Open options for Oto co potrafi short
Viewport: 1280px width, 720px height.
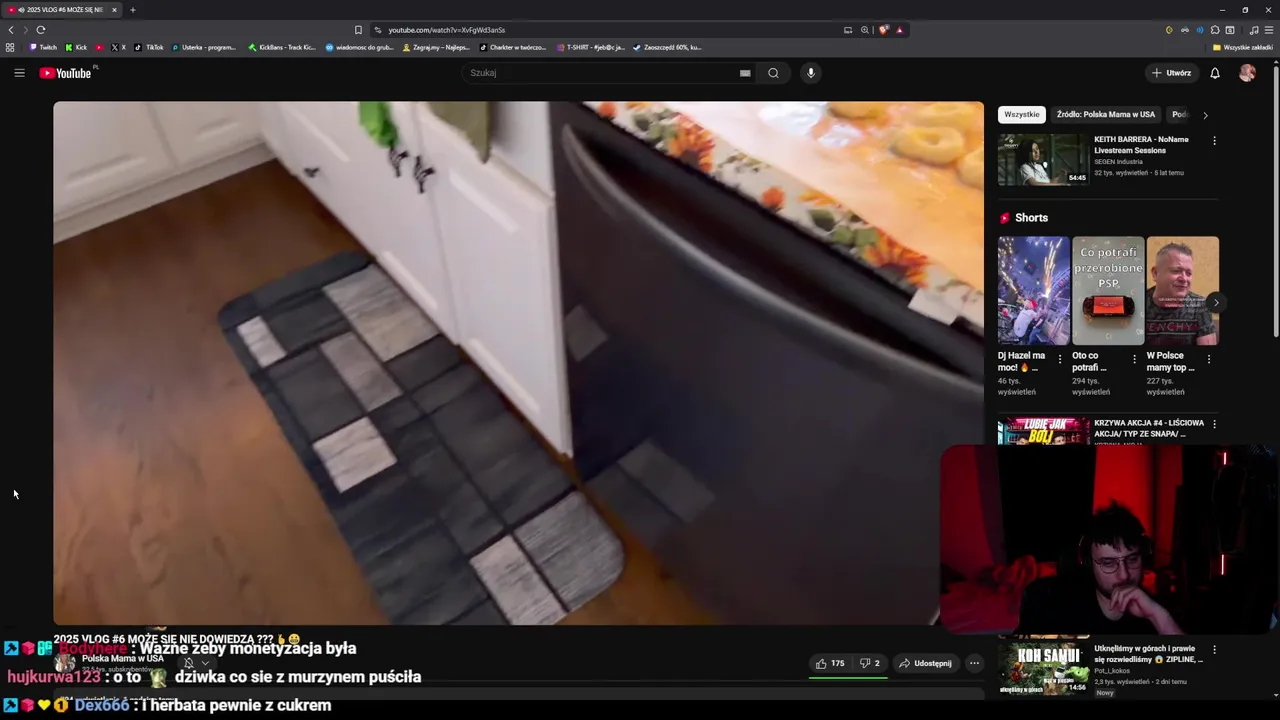pyautogui.click(x=1134, y=359)
